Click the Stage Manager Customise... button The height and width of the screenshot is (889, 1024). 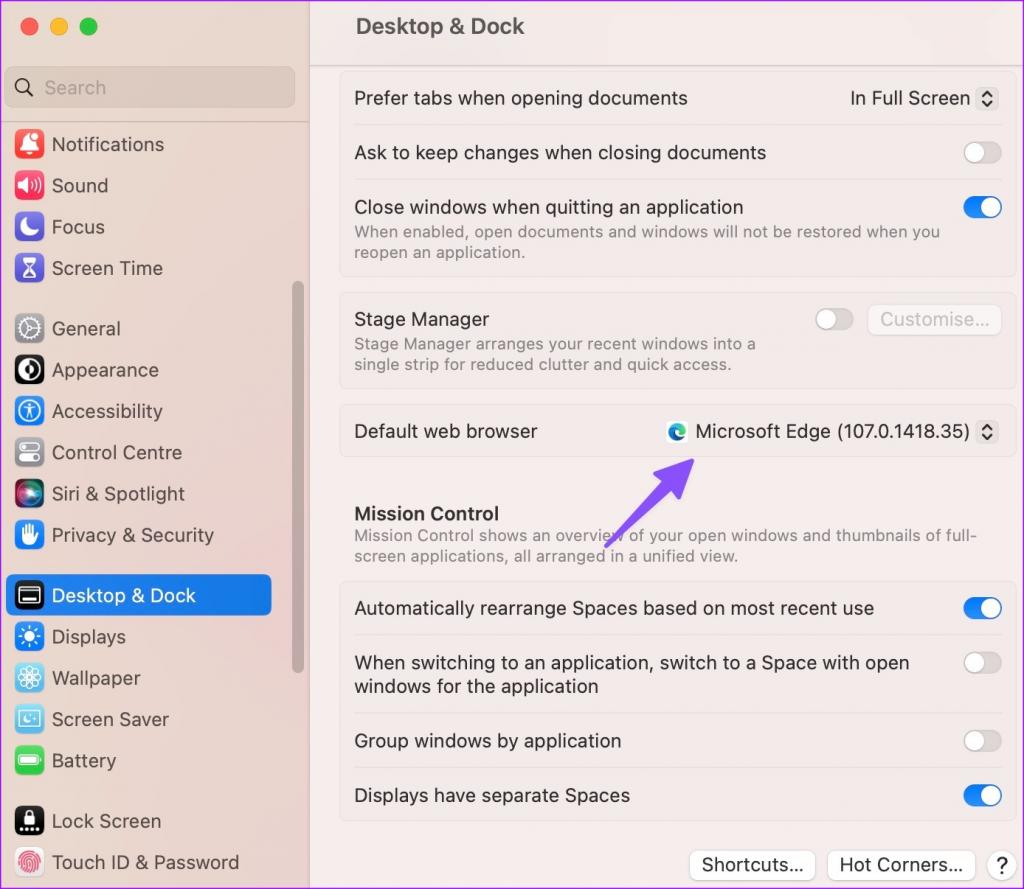934,319
